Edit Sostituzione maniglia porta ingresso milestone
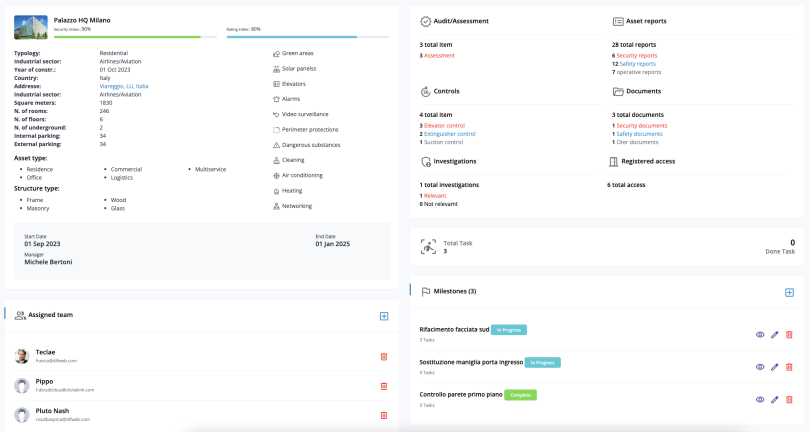810x432 pixels. click(x=774, y=367)
